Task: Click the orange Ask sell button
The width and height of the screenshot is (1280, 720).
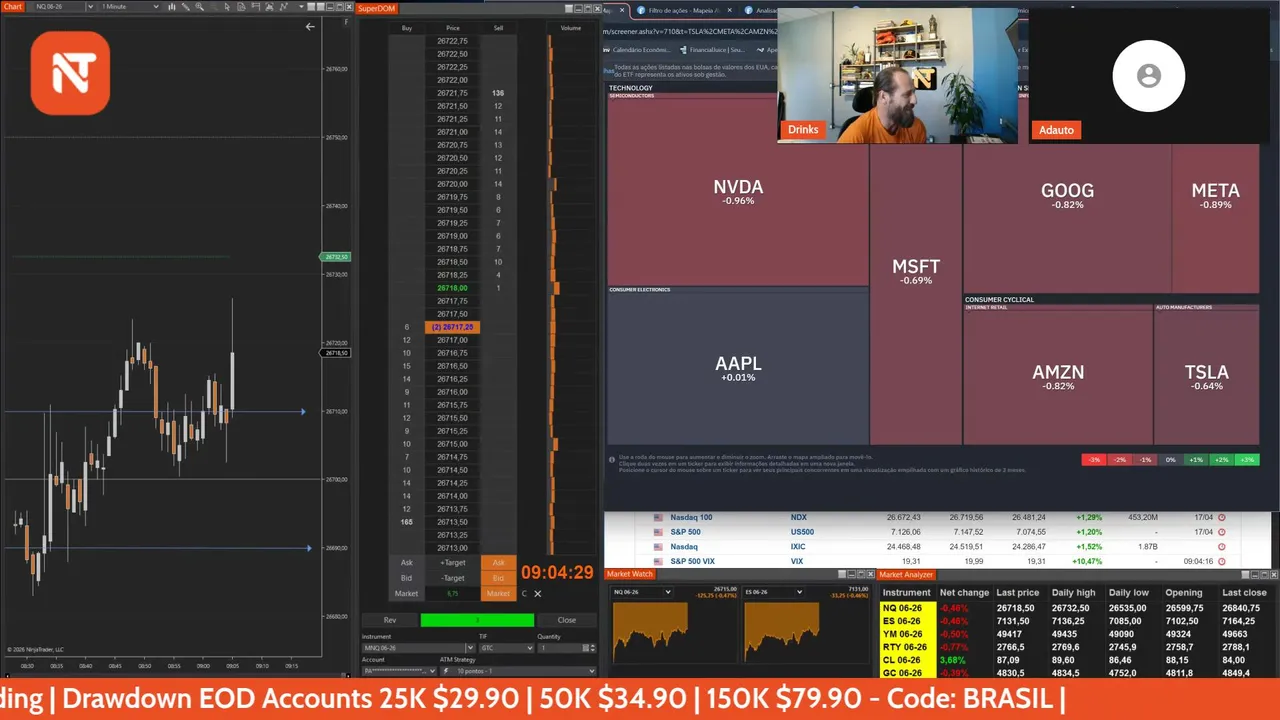Action: coord(498,563)
